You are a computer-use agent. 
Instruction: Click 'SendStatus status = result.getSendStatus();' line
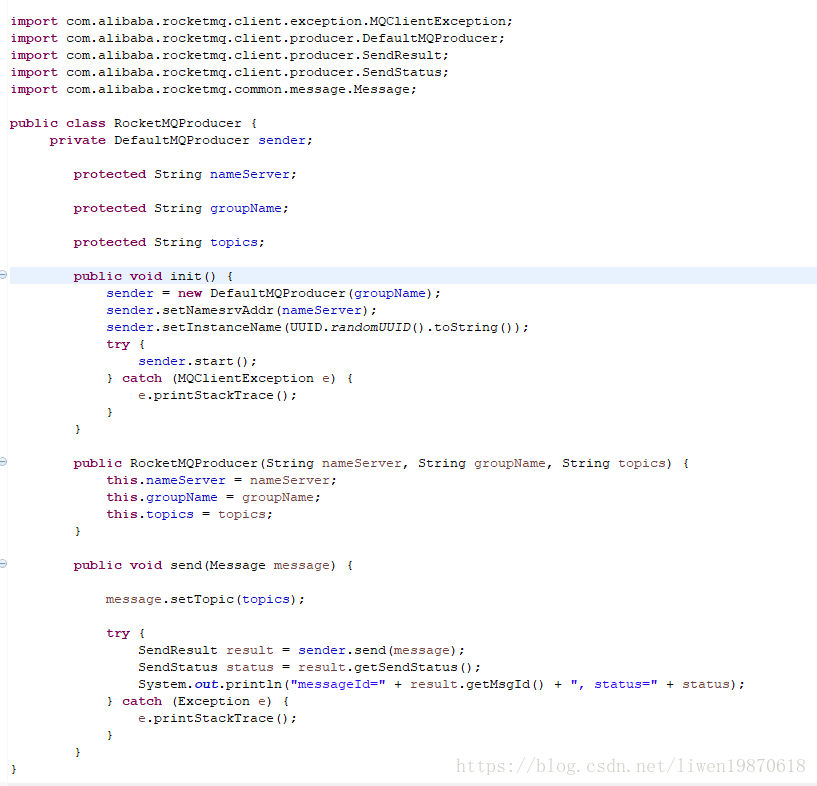tap(310, 667)
